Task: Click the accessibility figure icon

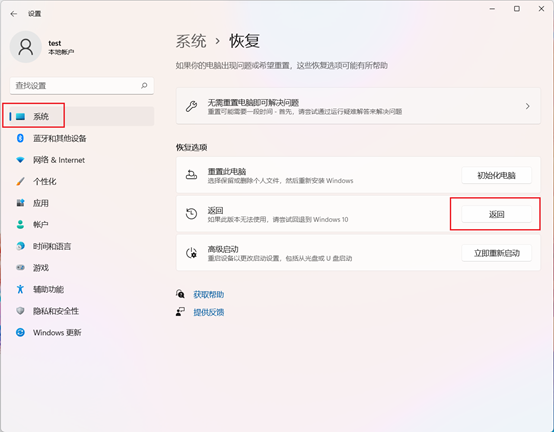Action: click(20, 289)
